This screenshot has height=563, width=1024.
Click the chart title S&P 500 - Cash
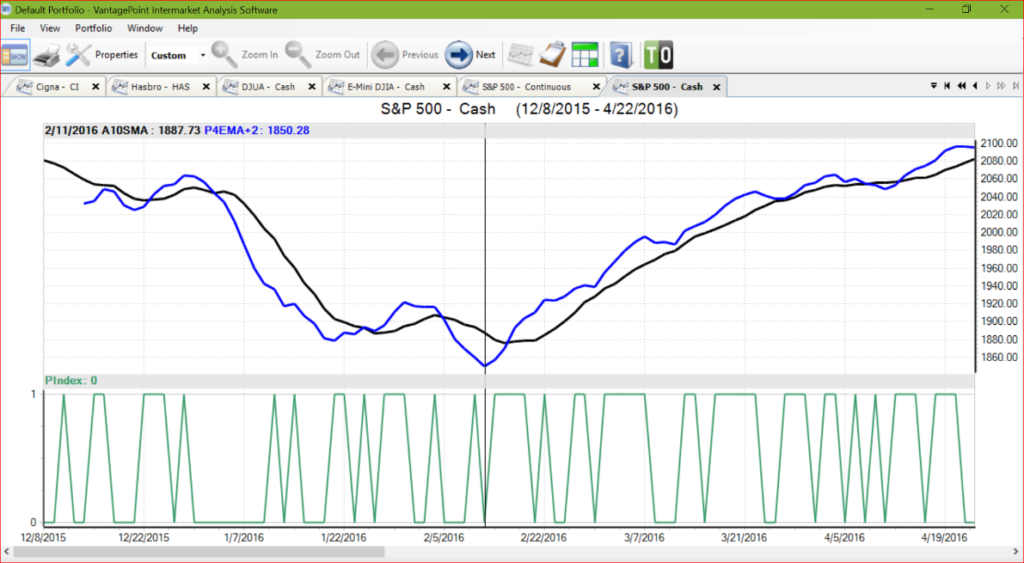click(x=438, y=109)
